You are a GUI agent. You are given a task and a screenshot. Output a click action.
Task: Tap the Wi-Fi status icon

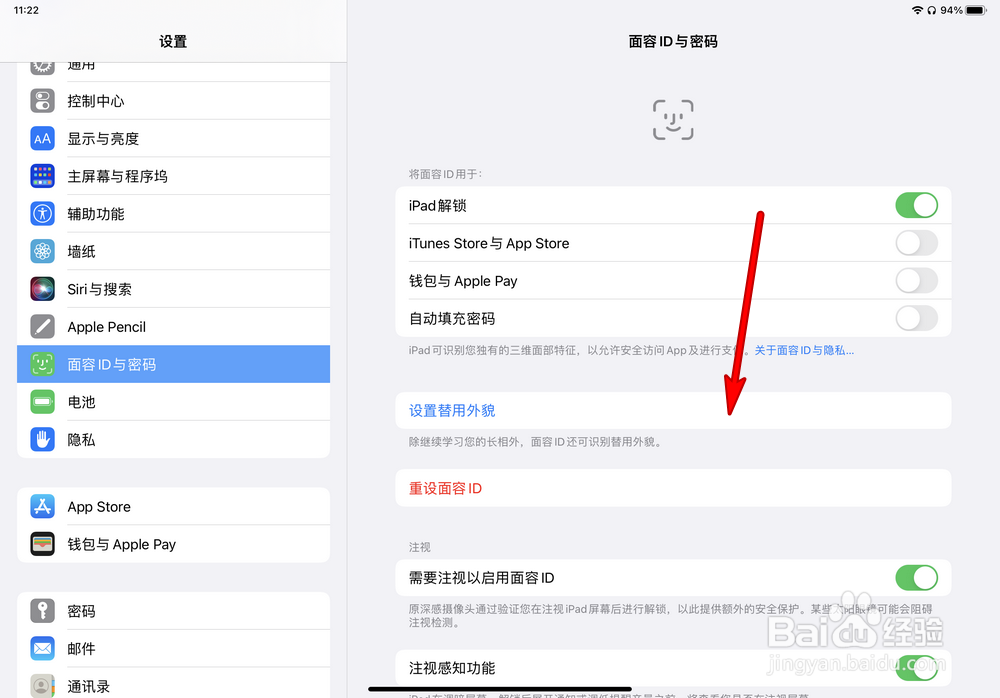click(x=917, y=10)
